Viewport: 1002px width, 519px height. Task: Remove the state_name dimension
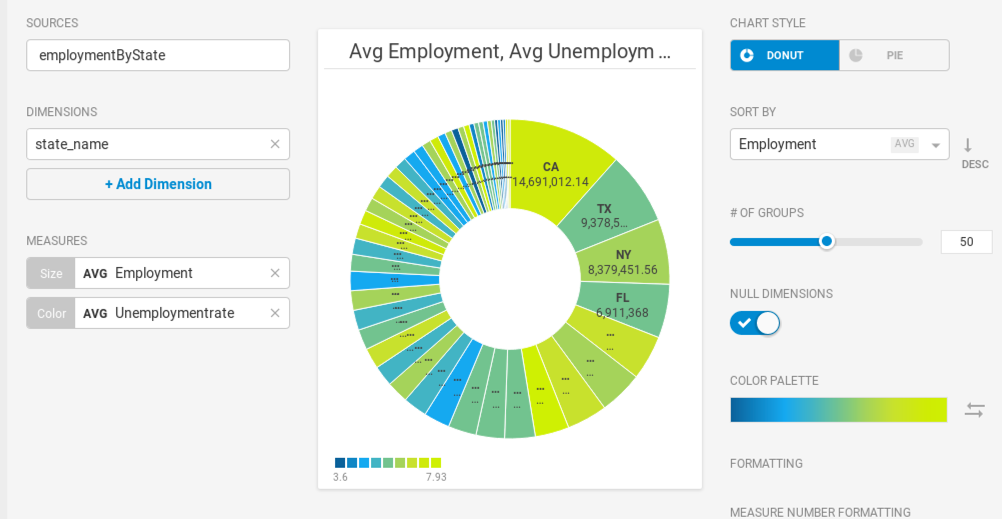(x=275, y=144)
